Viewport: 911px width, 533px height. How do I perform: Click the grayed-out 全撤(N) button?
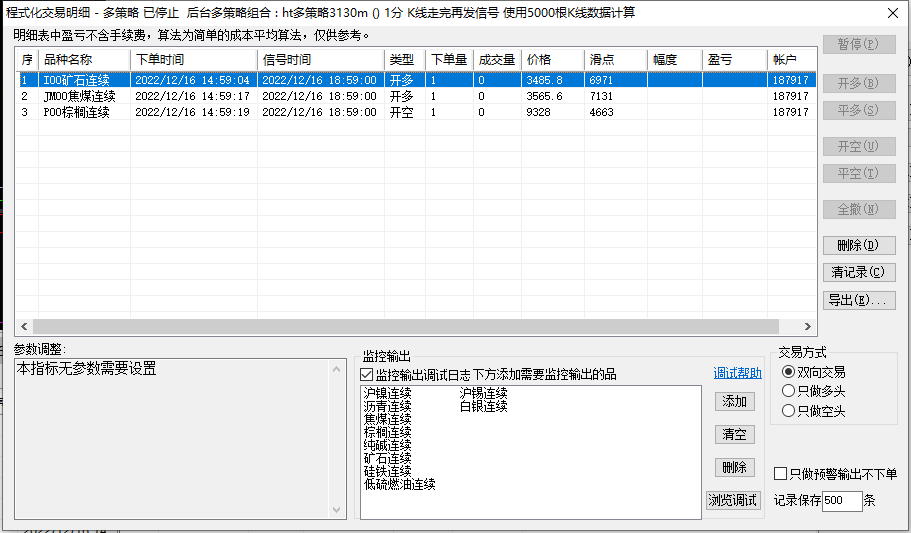click(x=859, y=209)
